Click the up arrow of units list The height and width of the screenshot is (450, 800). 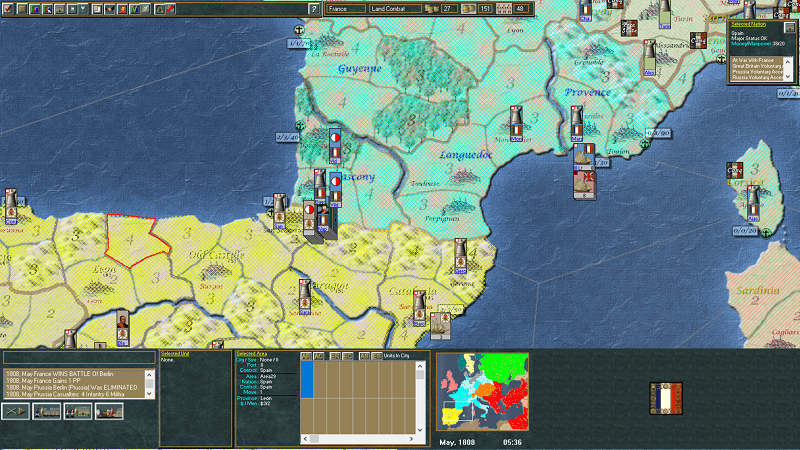[x=420, y=366]
